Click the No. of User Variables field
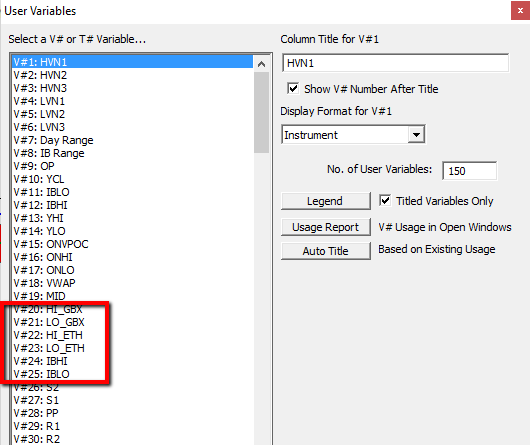The width and height of the screenshot is (530, 445). tap(469, 171)
